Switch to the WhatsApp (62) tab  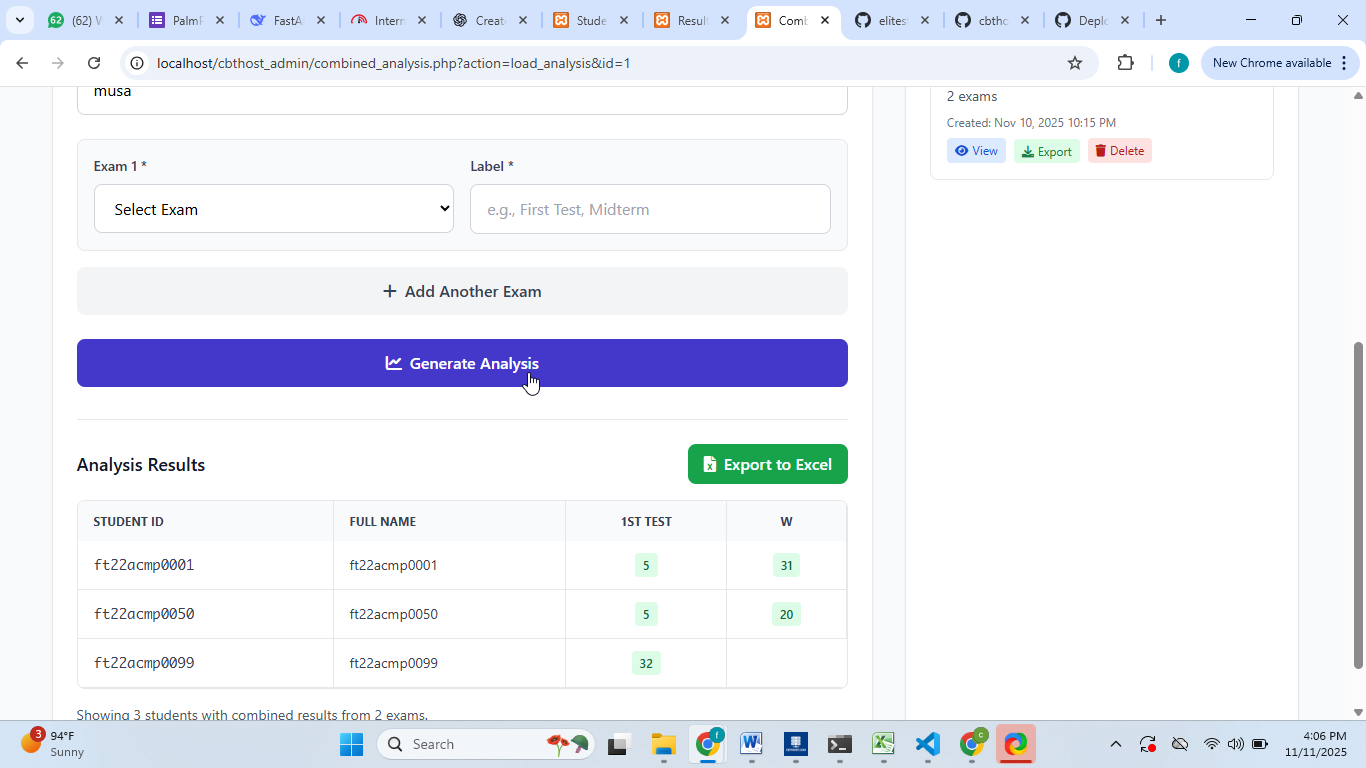(x=86, y=20)
